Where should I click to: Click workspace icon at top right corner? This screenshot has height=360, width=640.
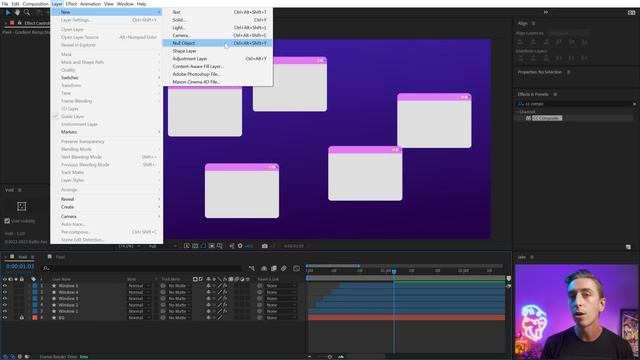pyautogui.click(x=631, y=13)
